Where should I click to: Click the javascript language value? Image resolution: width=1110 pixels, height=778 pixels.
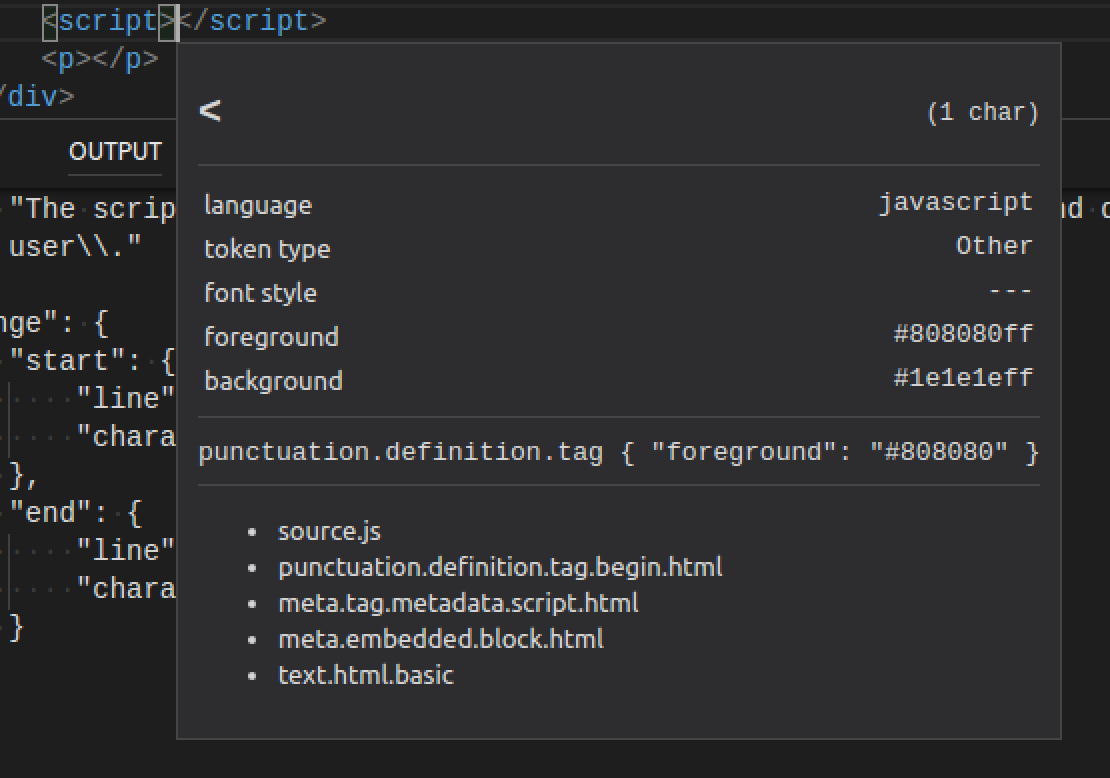[x=954, y=201]
